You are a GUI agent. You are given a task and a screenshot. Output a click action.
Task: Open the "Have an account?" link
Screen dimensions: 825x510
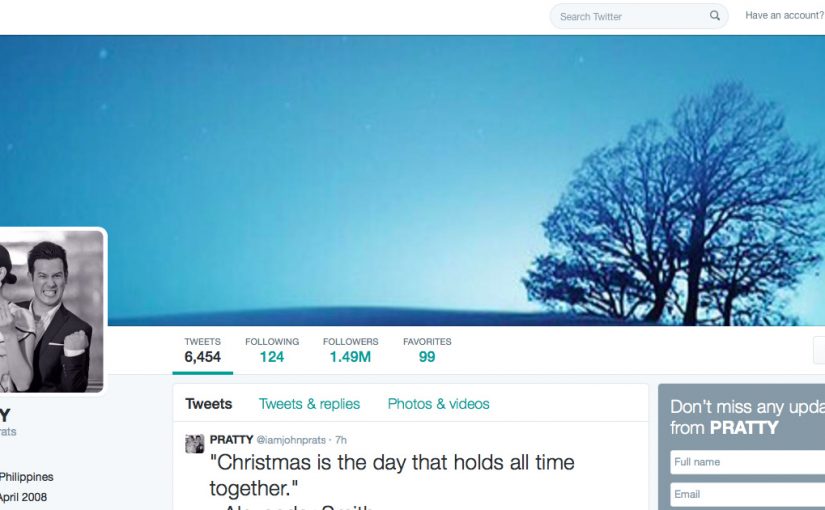pos(784,16)
